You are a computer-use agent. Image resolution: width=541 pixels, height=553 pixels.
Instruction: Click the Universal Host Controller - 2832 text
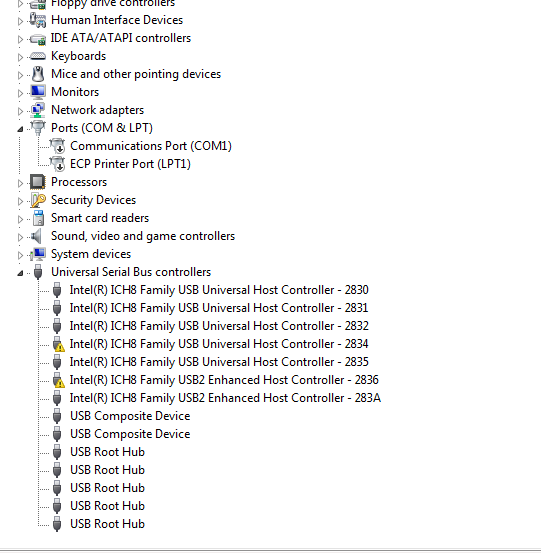(219, 326)
